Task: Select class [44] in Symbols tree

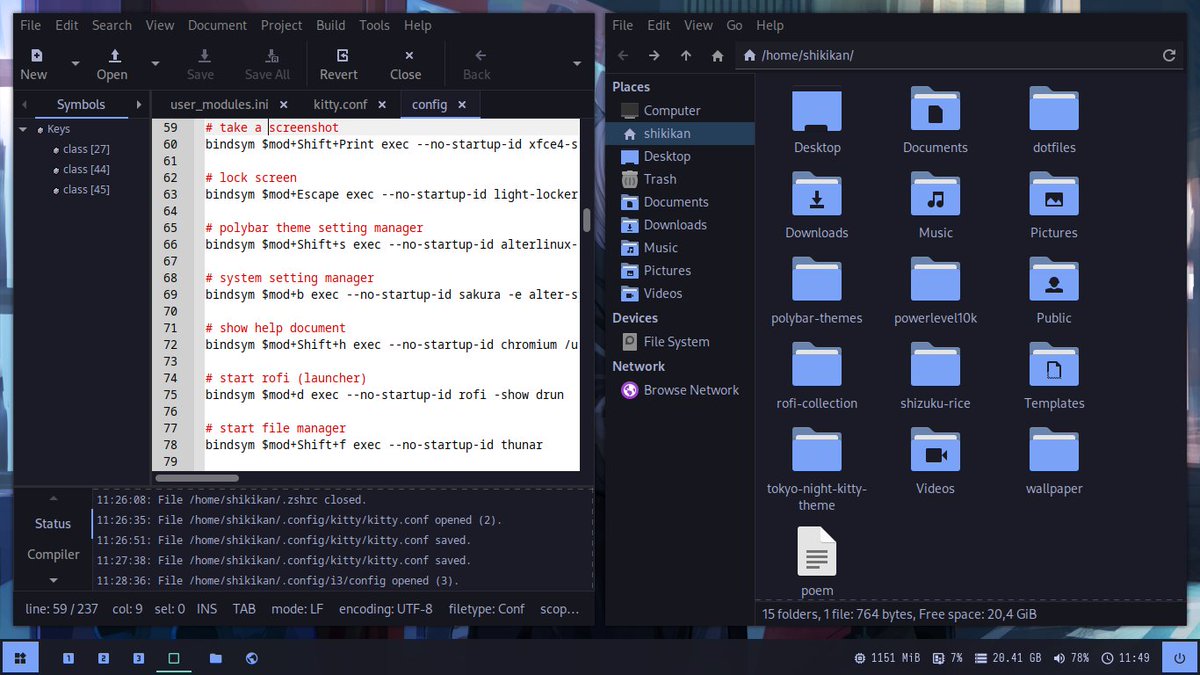Action: [86, 169]
